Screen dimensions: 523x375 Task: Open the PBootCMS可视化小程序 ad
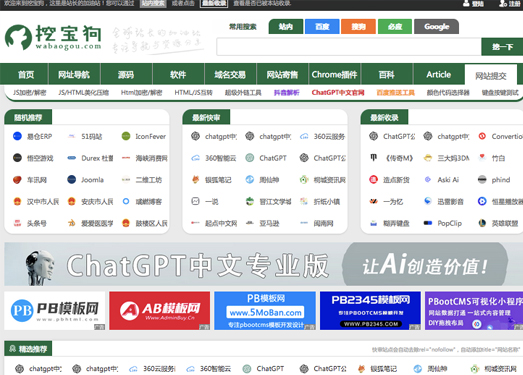474,311
